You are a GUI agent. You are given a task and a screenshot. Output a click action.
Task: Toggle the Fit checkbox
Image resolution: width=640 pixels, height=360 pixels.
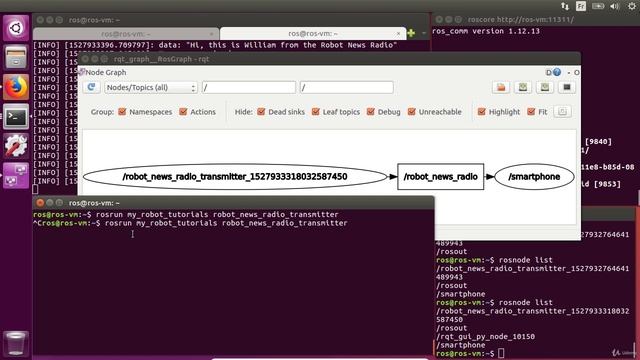531,112
